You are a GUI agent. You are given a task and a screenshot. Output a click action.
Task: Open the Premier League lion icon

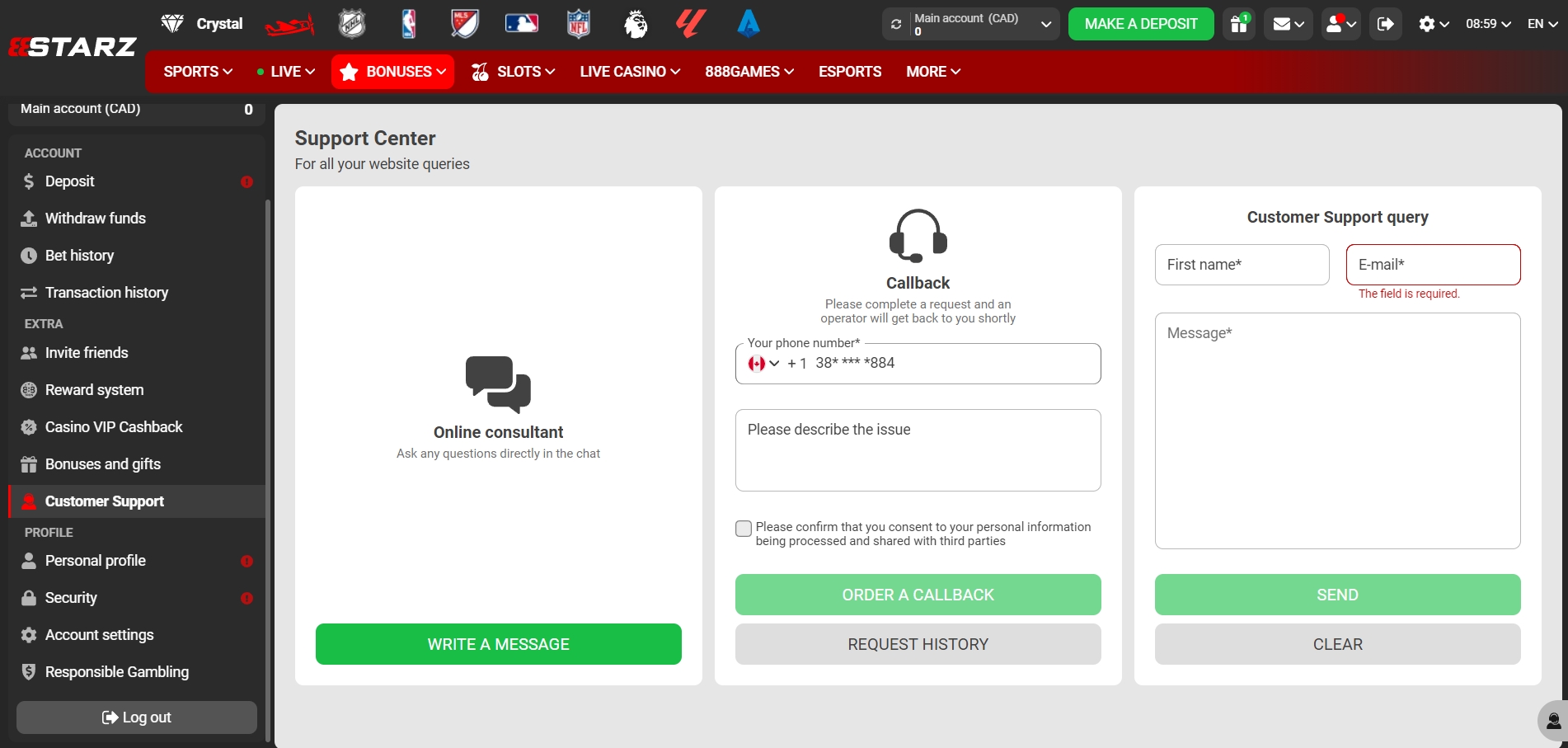pyautogui.click(x=635, y=24)
